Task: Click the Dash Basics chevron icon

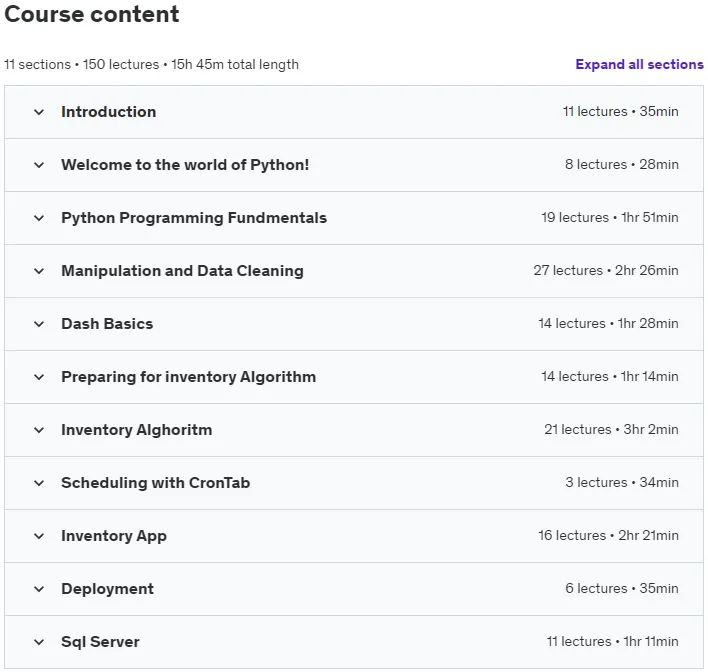Action: coord(39,324)
